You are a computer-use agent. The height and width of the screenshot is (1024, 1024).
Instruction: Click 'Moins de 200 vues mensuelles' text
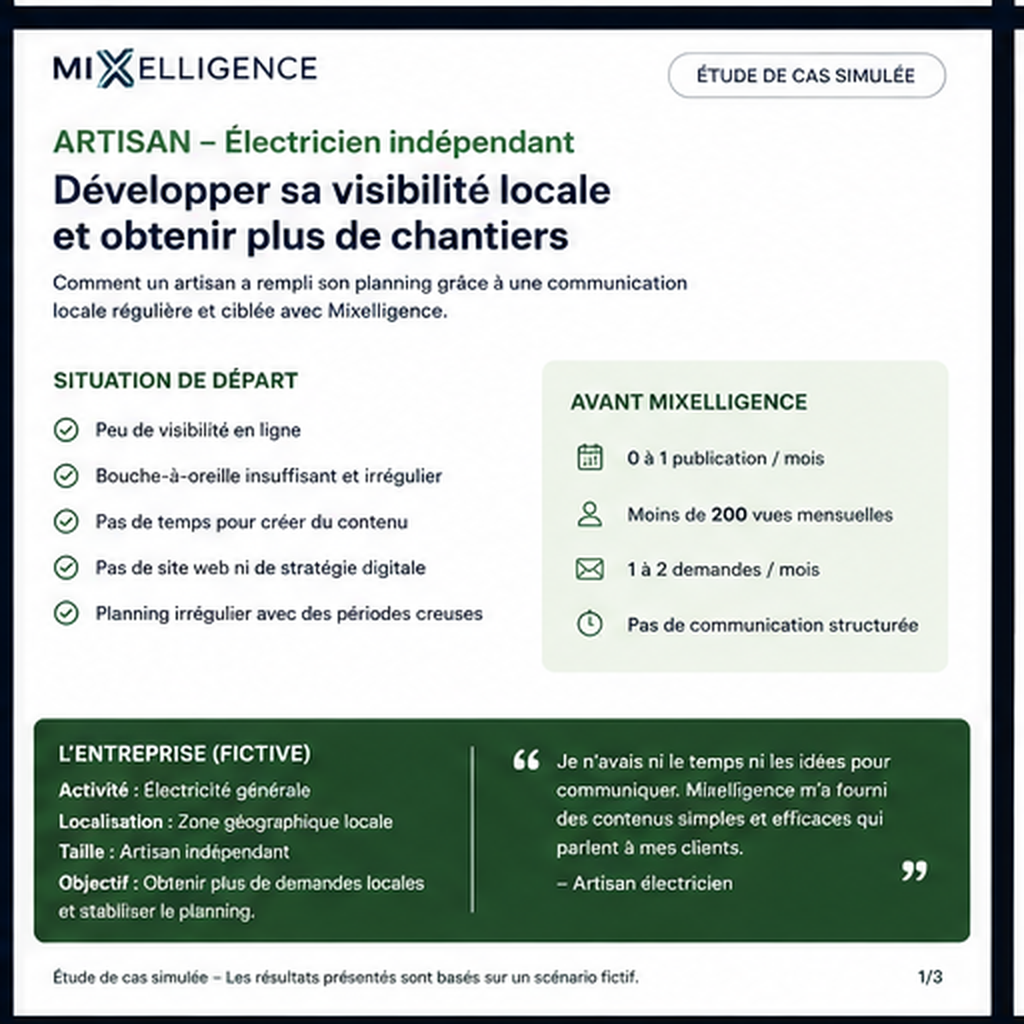760,515
